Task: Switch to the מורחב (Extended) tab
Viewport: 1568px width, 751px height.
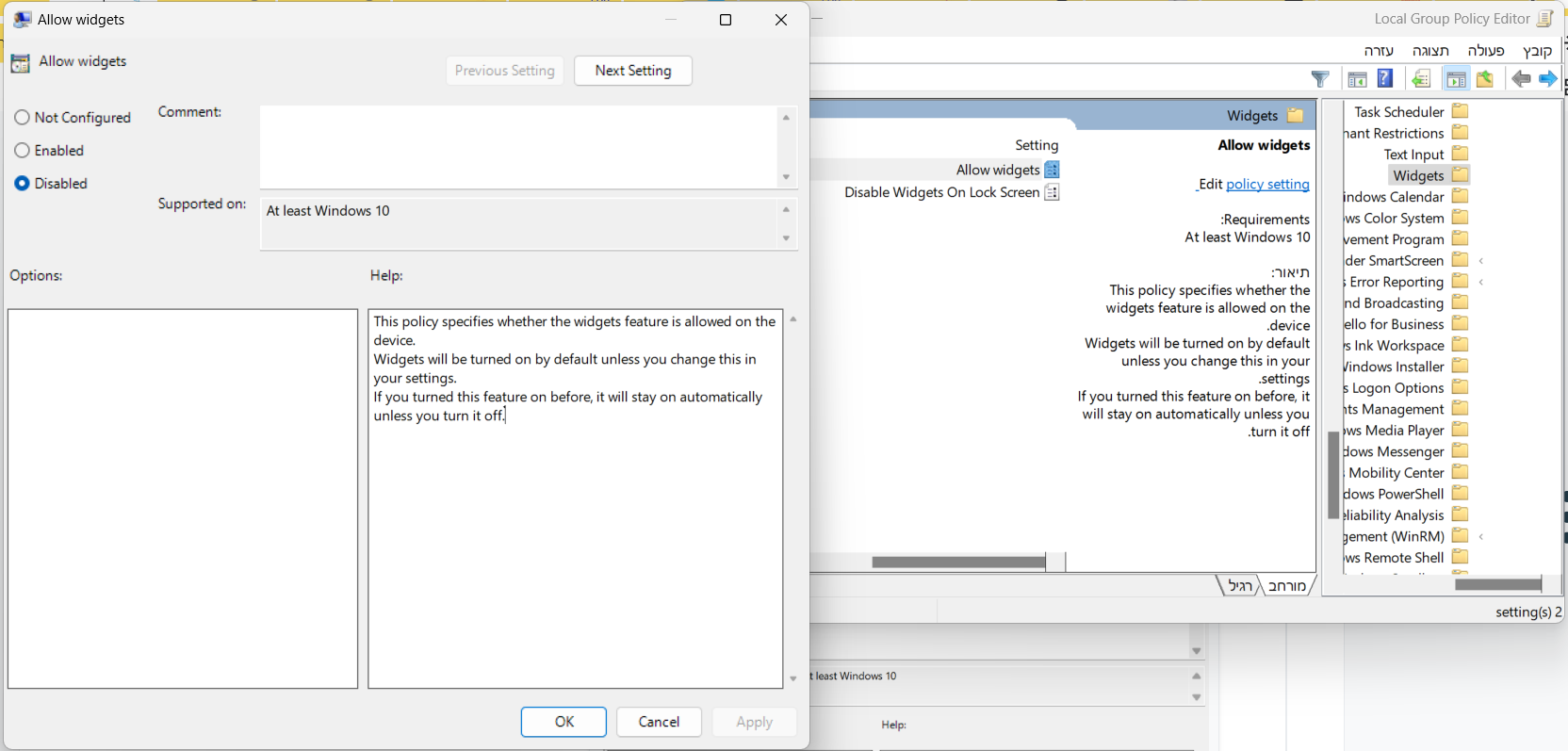Action: pyautogui.click(x=1287, y=586)
